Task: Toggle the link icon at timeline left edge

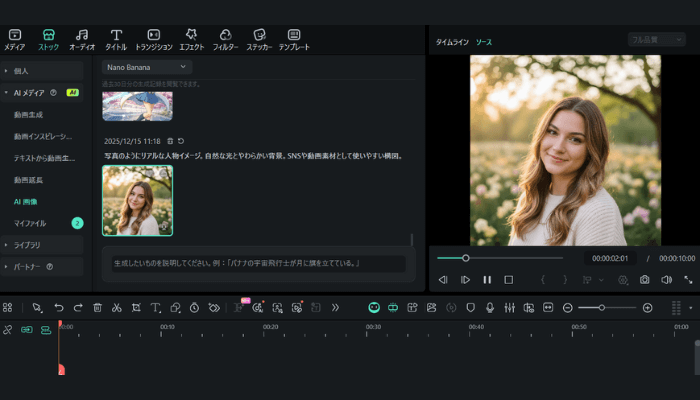Action: click(8, 329)
